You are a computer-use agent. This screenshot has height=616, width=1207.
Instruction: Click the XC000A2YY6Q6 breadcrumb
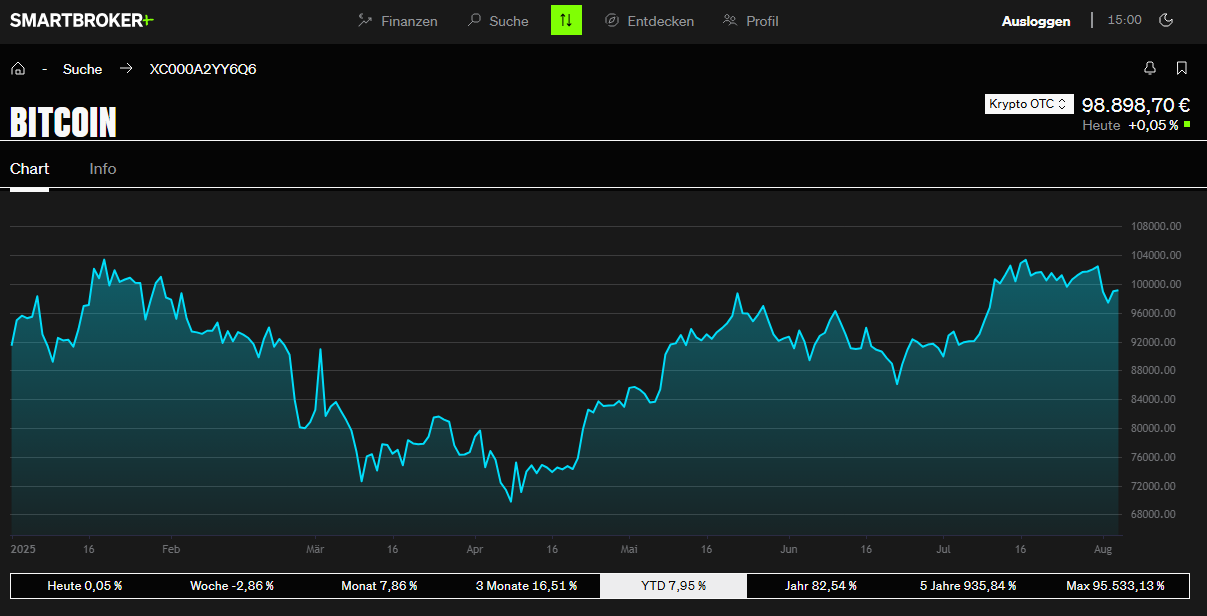203,69
